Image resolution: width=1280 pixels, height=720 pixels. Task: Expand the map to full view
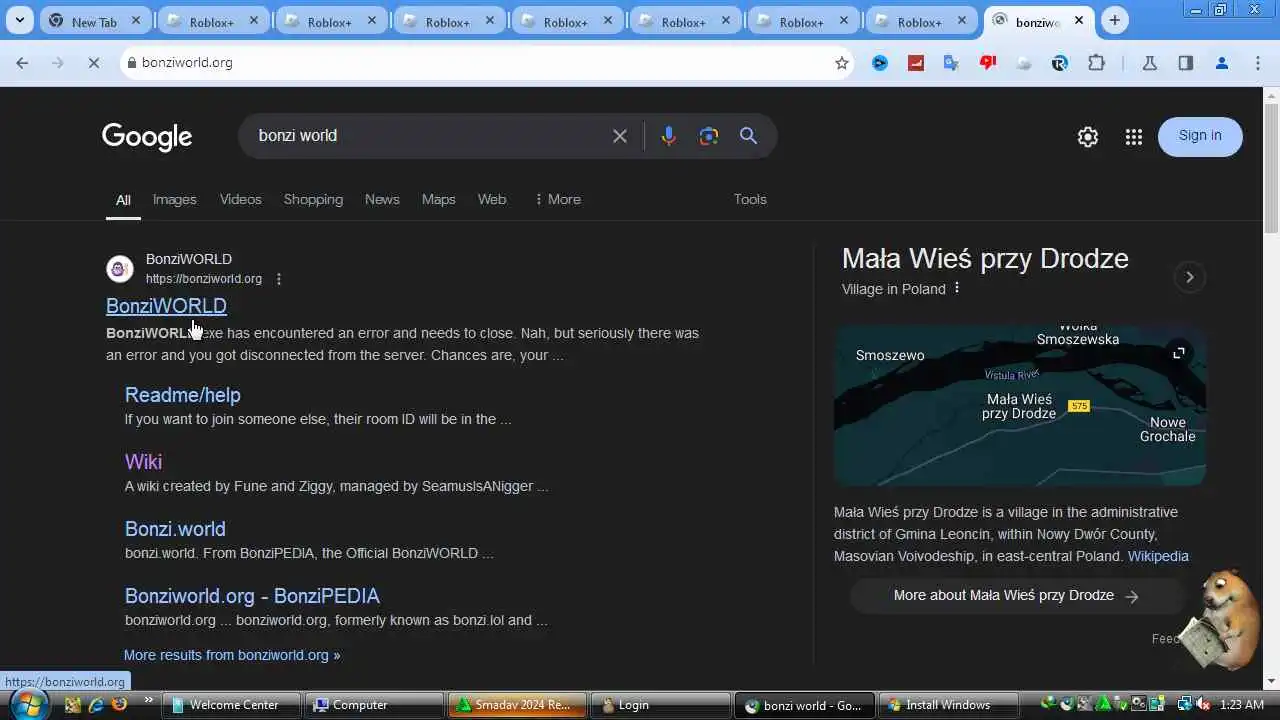(1179, 352)
